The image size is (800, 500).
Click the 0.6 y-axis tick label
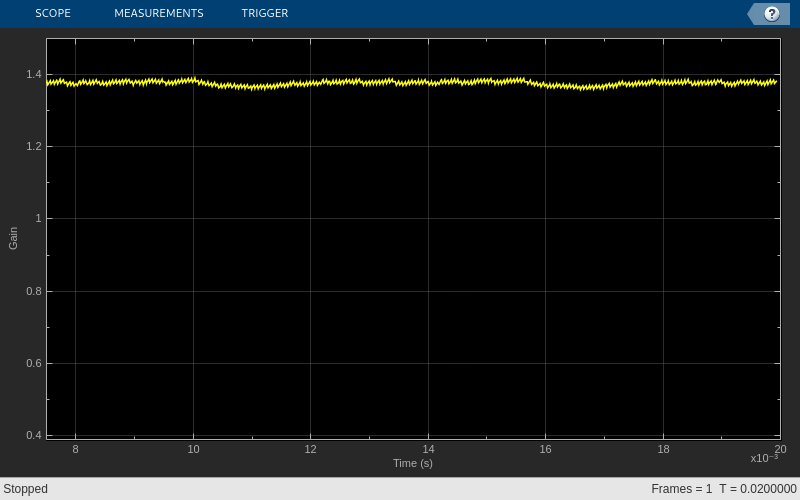click(x=34, y=363)
